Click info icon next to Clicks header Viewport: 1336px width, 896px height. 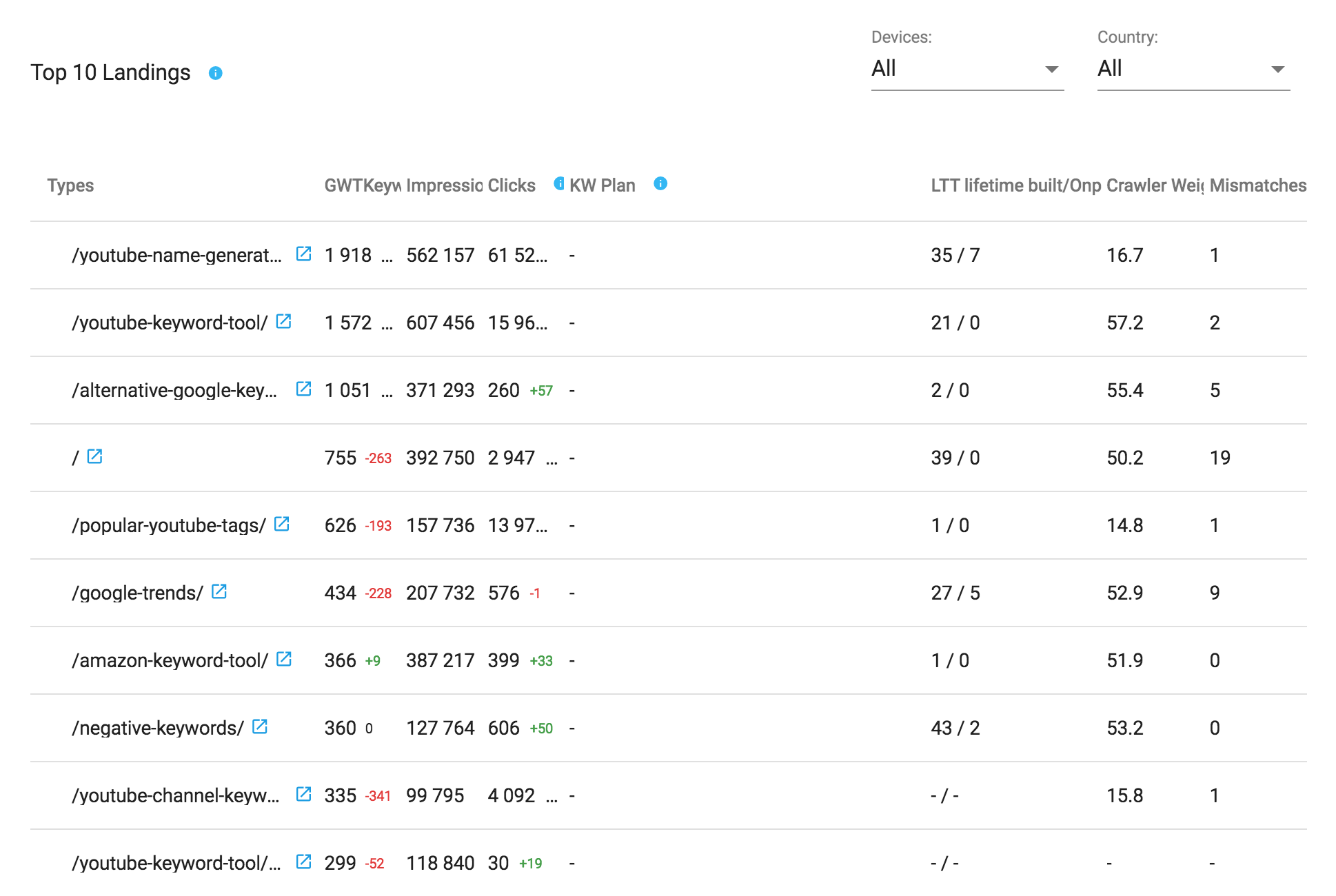point(559,183)
